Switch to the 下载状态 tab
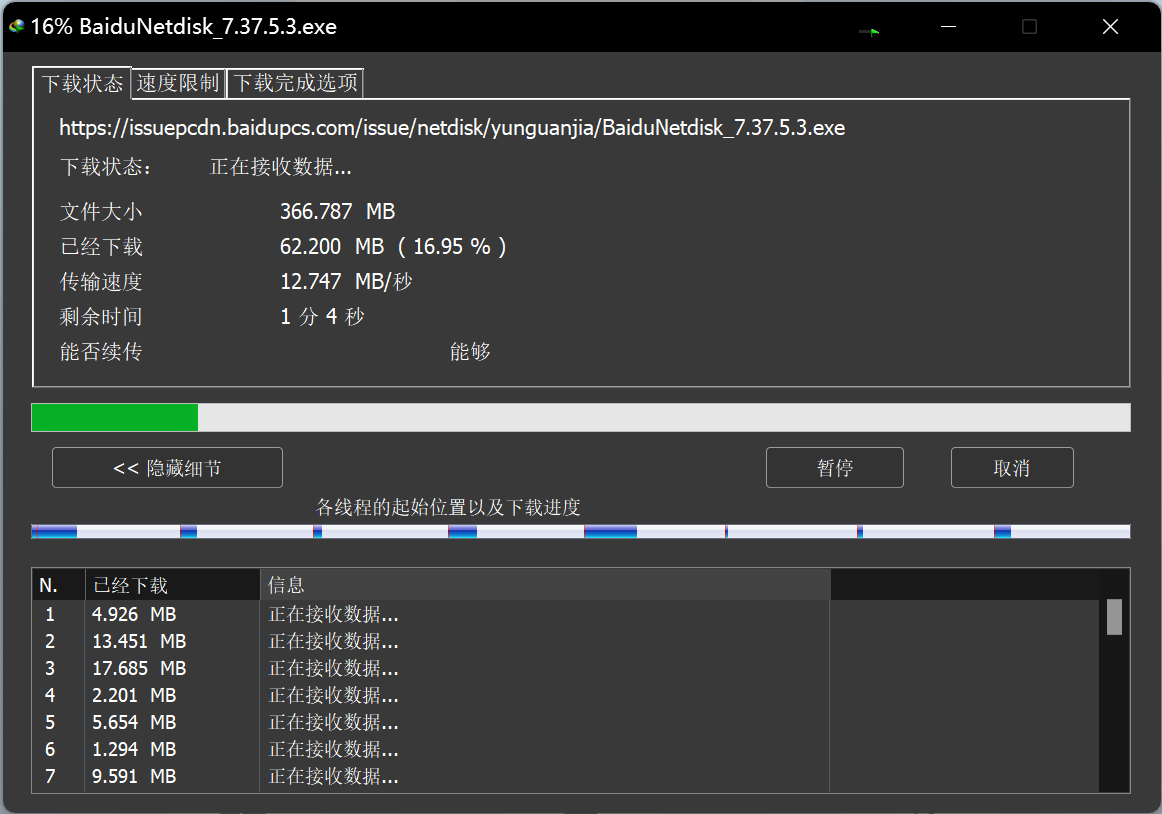The height and width of the screenshot is (814, 1162). click(x=82, y=83)
